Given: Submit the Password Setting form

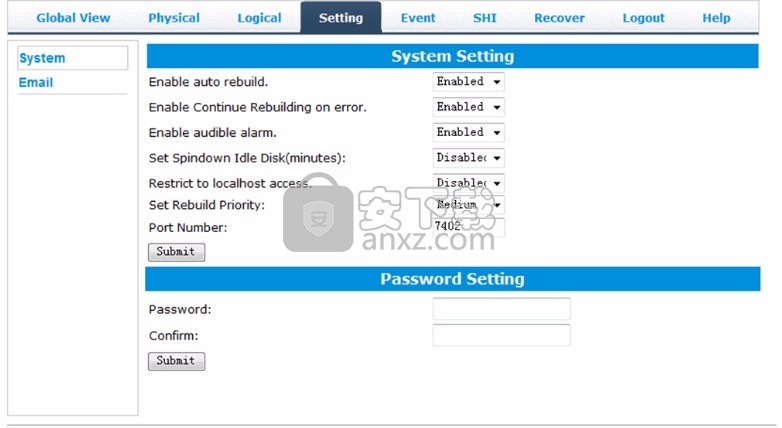Looking at the screenshot, I should 176,361.
